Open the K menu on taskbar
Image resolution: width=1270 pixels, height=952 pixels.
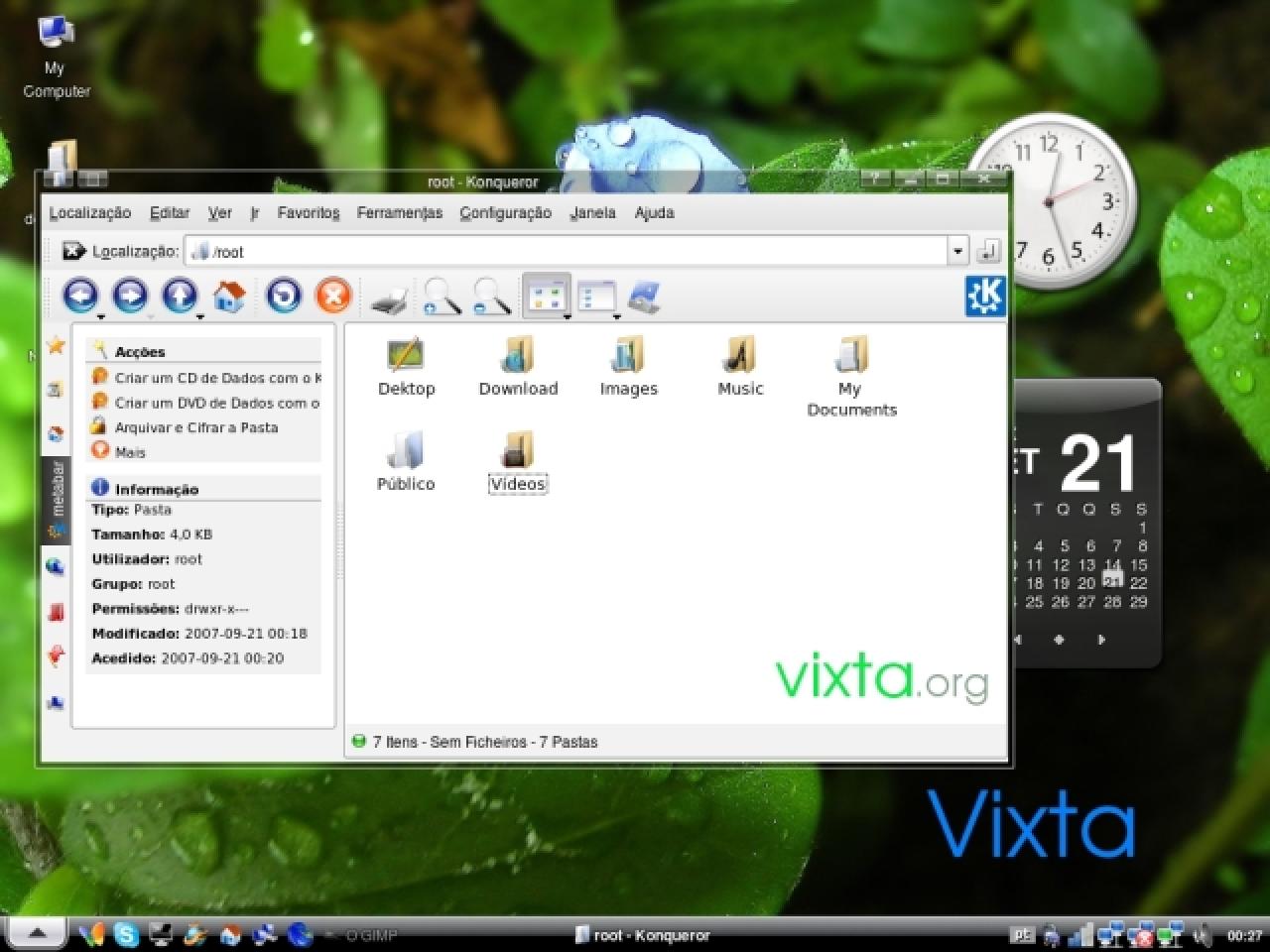(x=38, y=932)
